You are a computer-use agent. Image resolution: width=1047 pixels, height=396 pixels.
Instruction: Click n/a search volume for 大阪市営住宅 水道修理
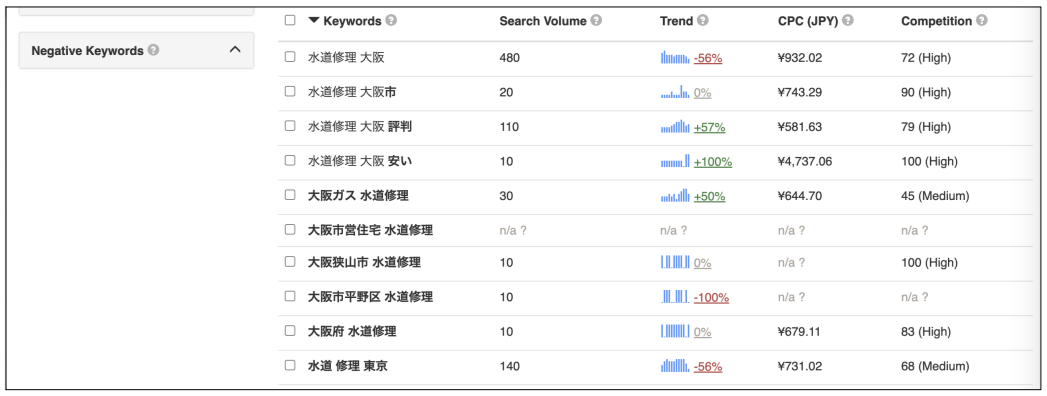[x=513, y=230]
